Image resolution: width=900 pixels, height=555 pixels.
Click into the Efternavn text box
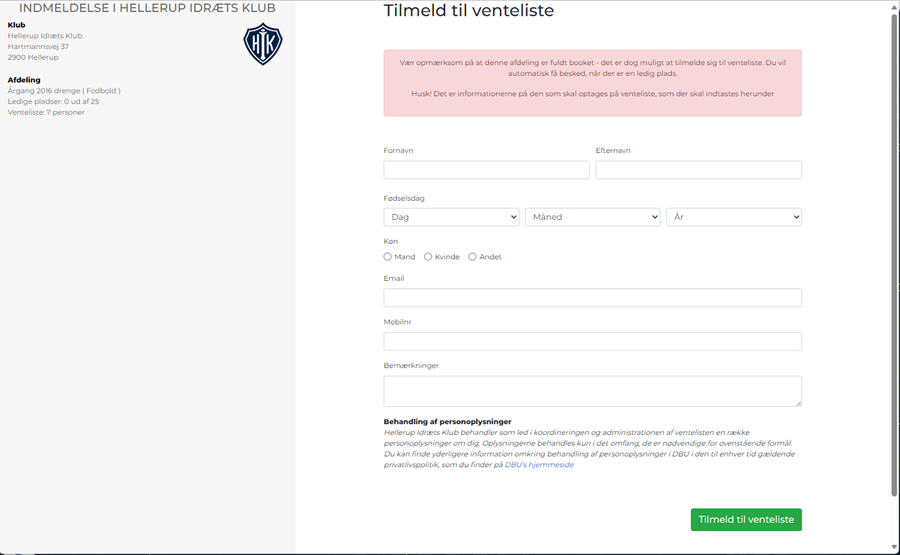pyautogui.click(x=699, y=170)
